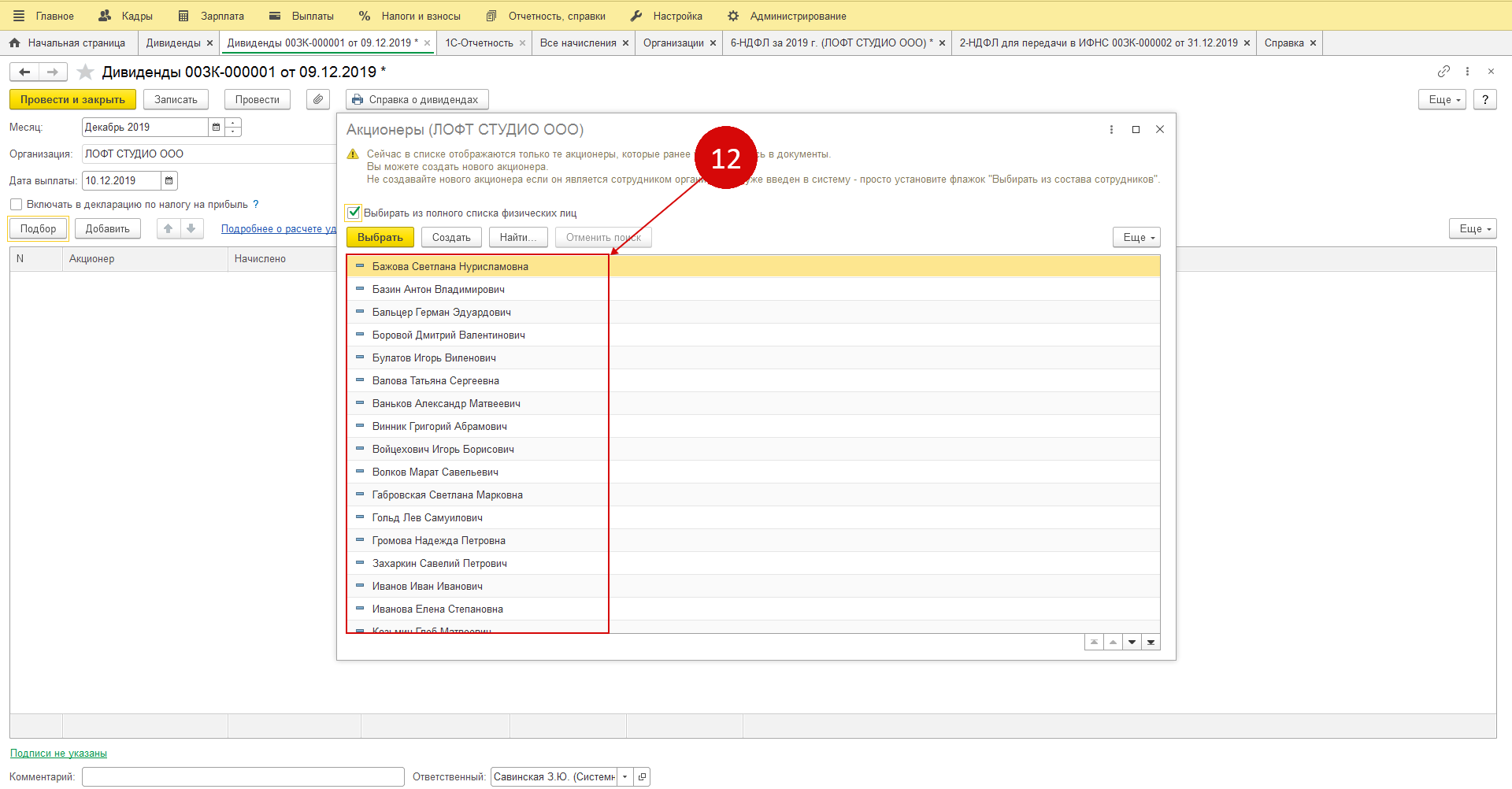Image resolution: width=1512 pixels, height=789 pixels.
Task: Switch to 6-НДФЛ за 2019 г. tab
Action: click(x=832, y=43)
